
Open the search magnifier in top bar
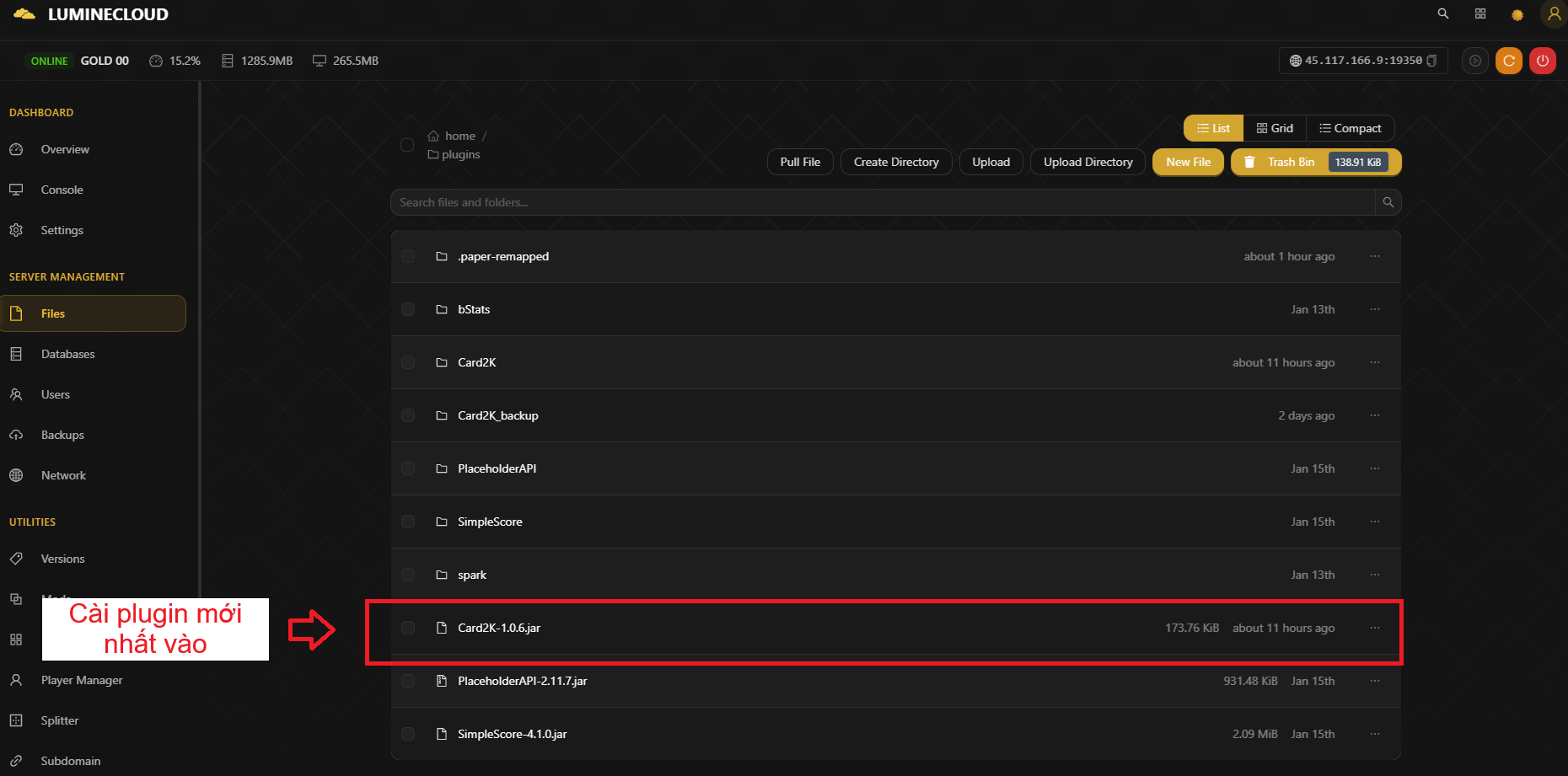point(1443,13)
